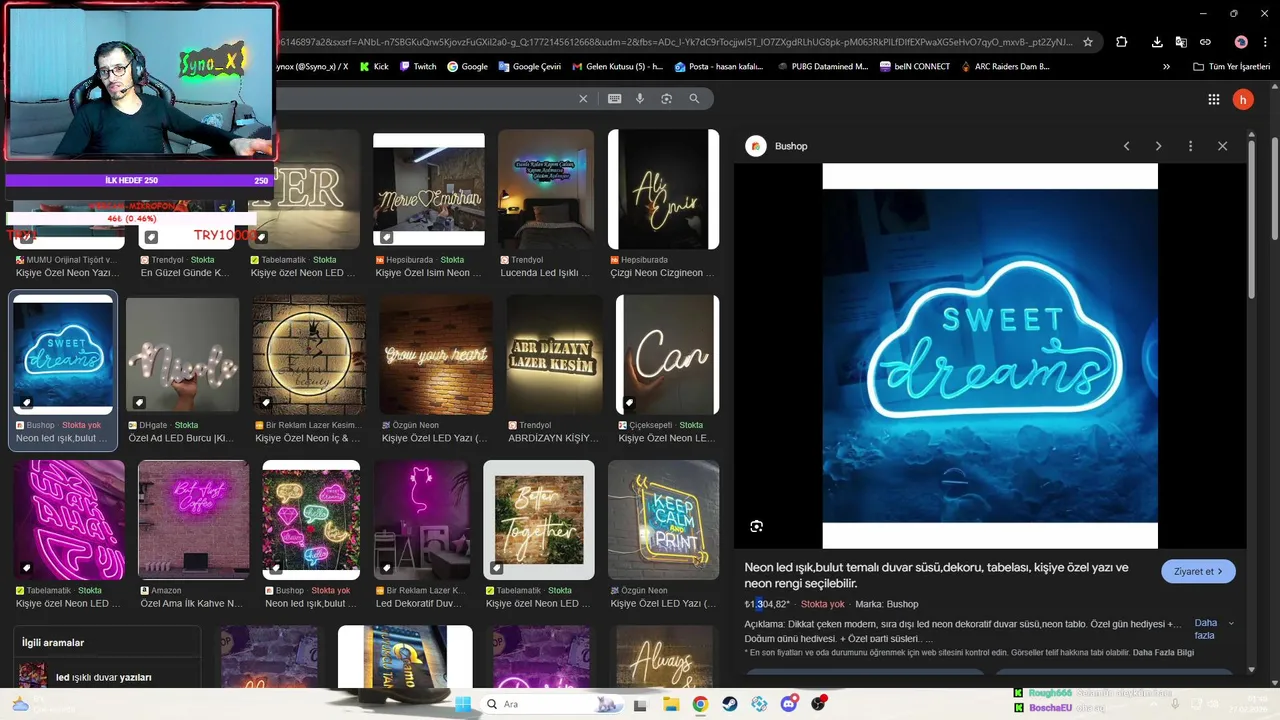Open the Twitch bookmark

(418, 66)
